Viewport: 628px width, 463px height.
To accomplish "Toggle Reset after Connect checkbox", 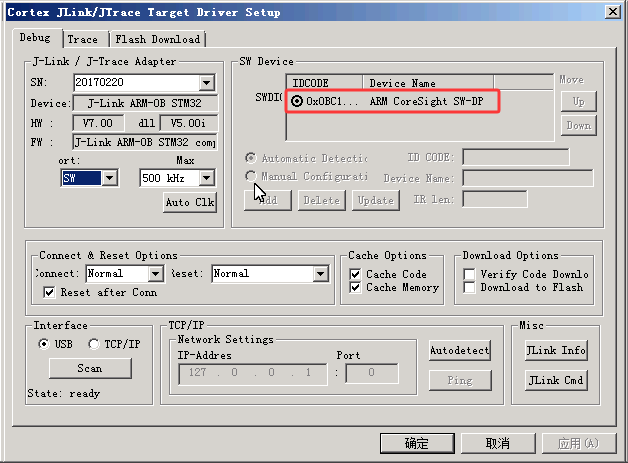I will click(49, 292).
